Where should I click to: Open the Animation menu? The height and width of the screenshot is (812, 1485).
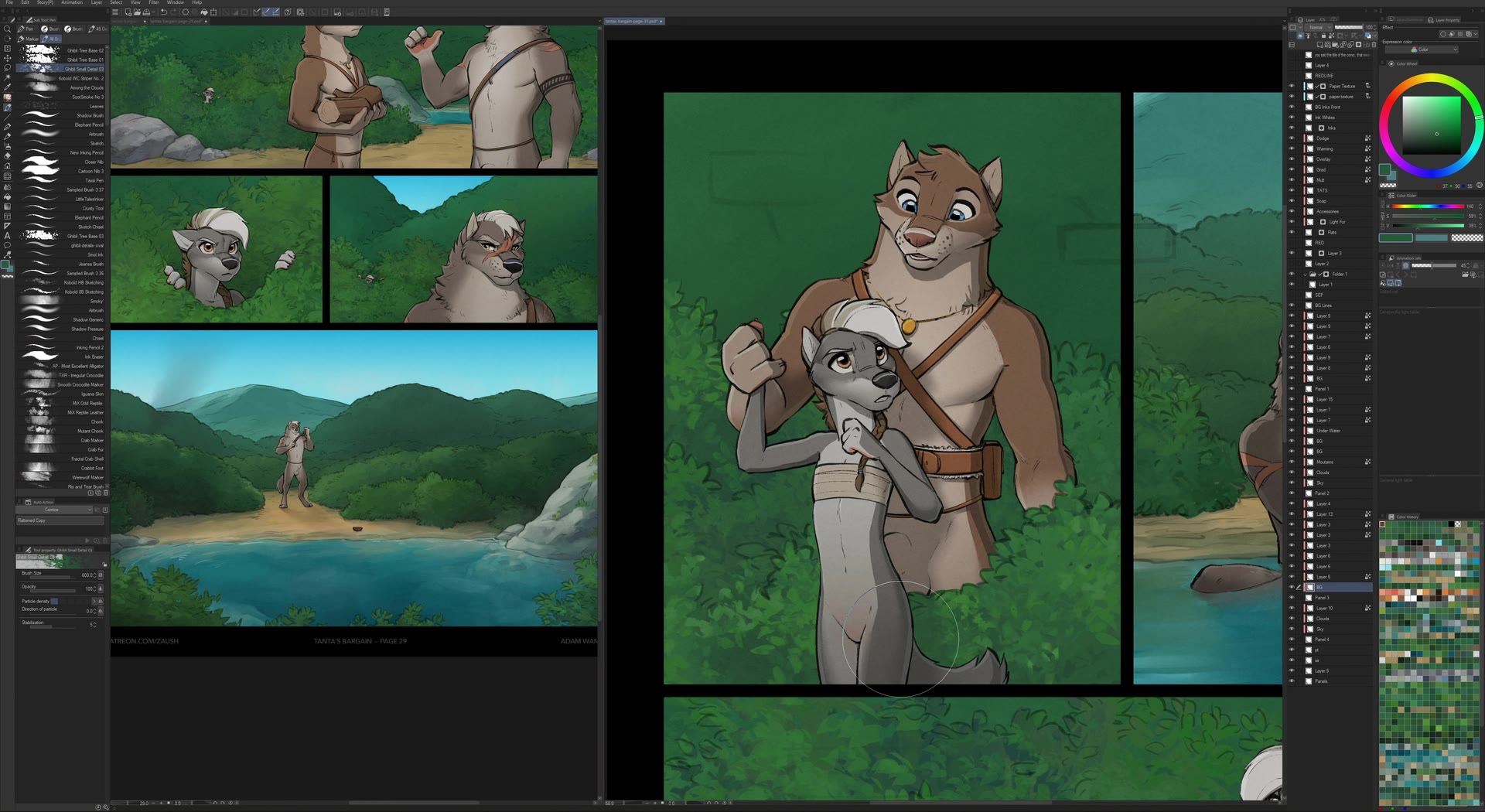click(x=72, y=2)
